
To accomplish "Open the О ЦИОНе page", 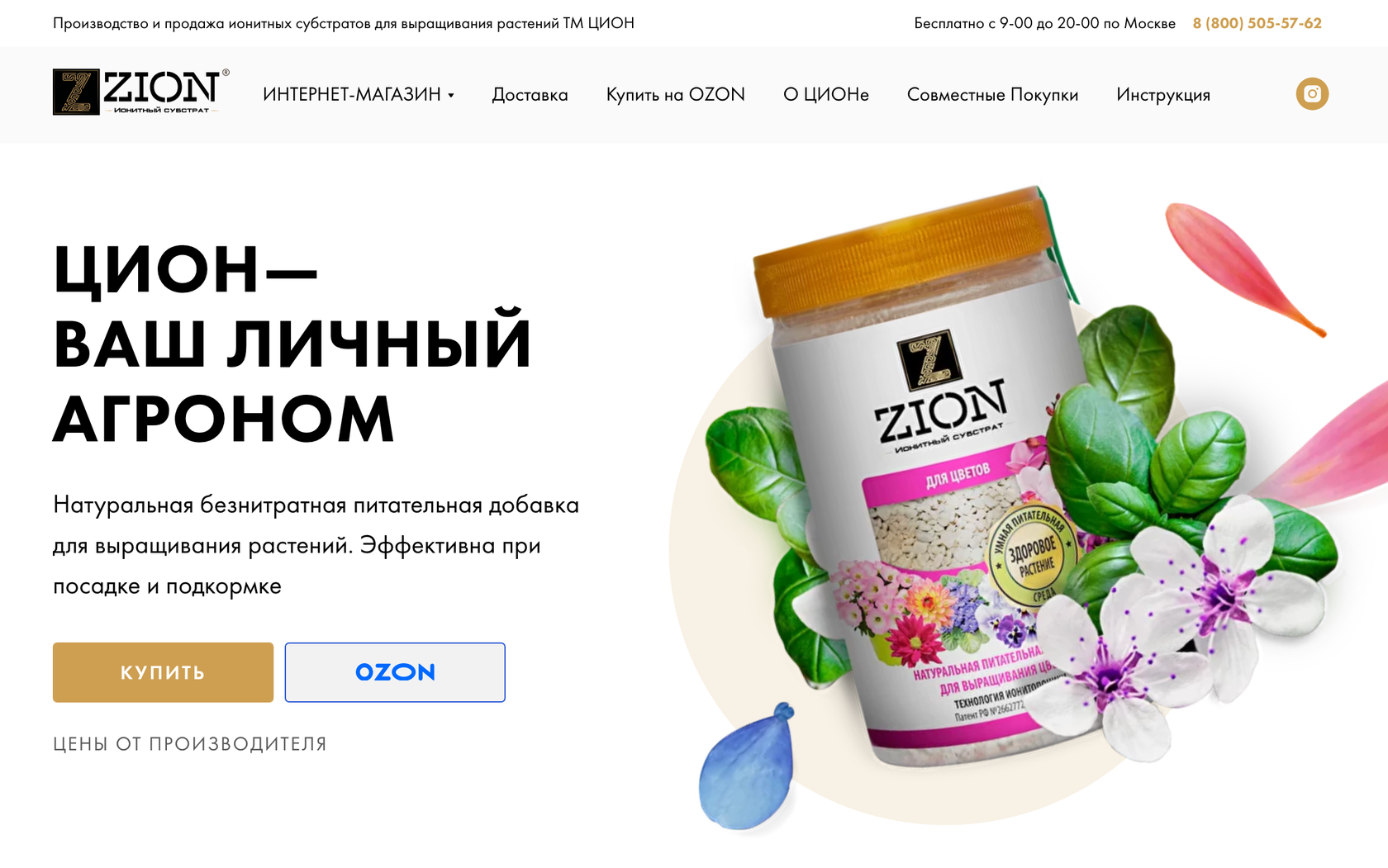I will 825,94.
